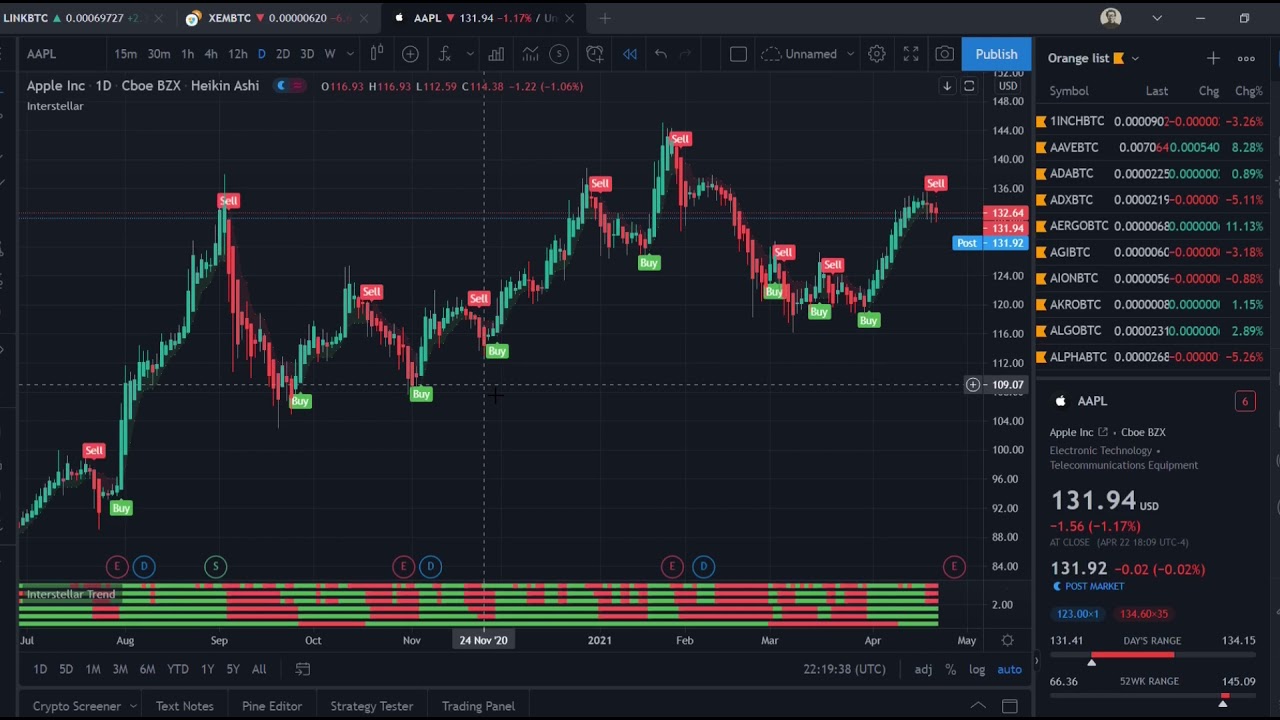Screen dimensions: 1280x720
Task: Select ALGOBTC in the watchlist
Action: pos(1152,330)
